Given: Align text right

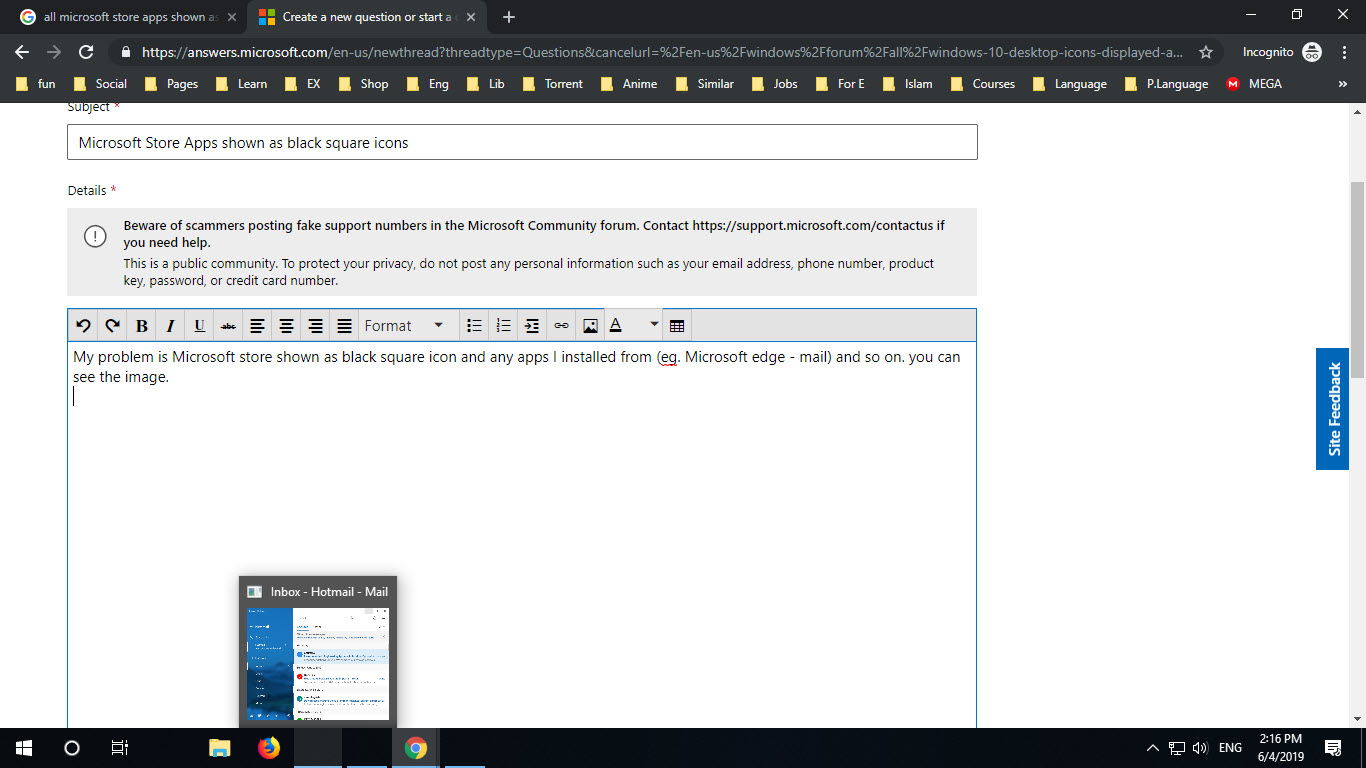Looking at the screenshot, I should pyautogui.click(x=316, y=326).
